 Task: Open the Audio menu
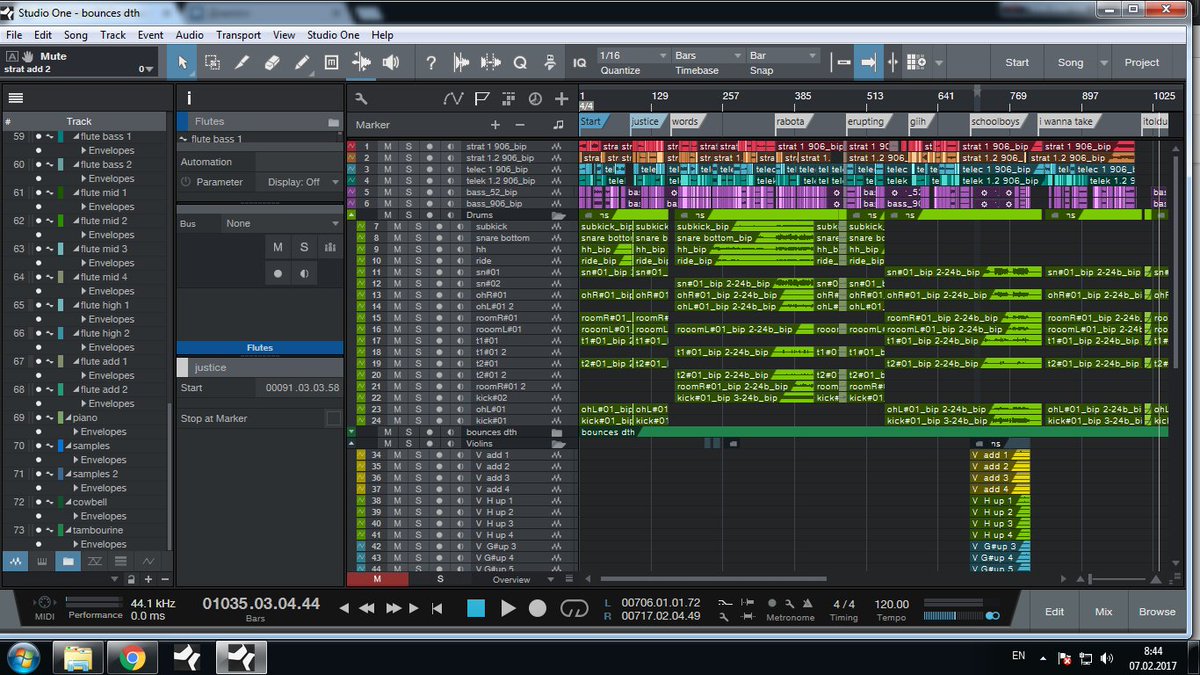[x=189, y=35]
